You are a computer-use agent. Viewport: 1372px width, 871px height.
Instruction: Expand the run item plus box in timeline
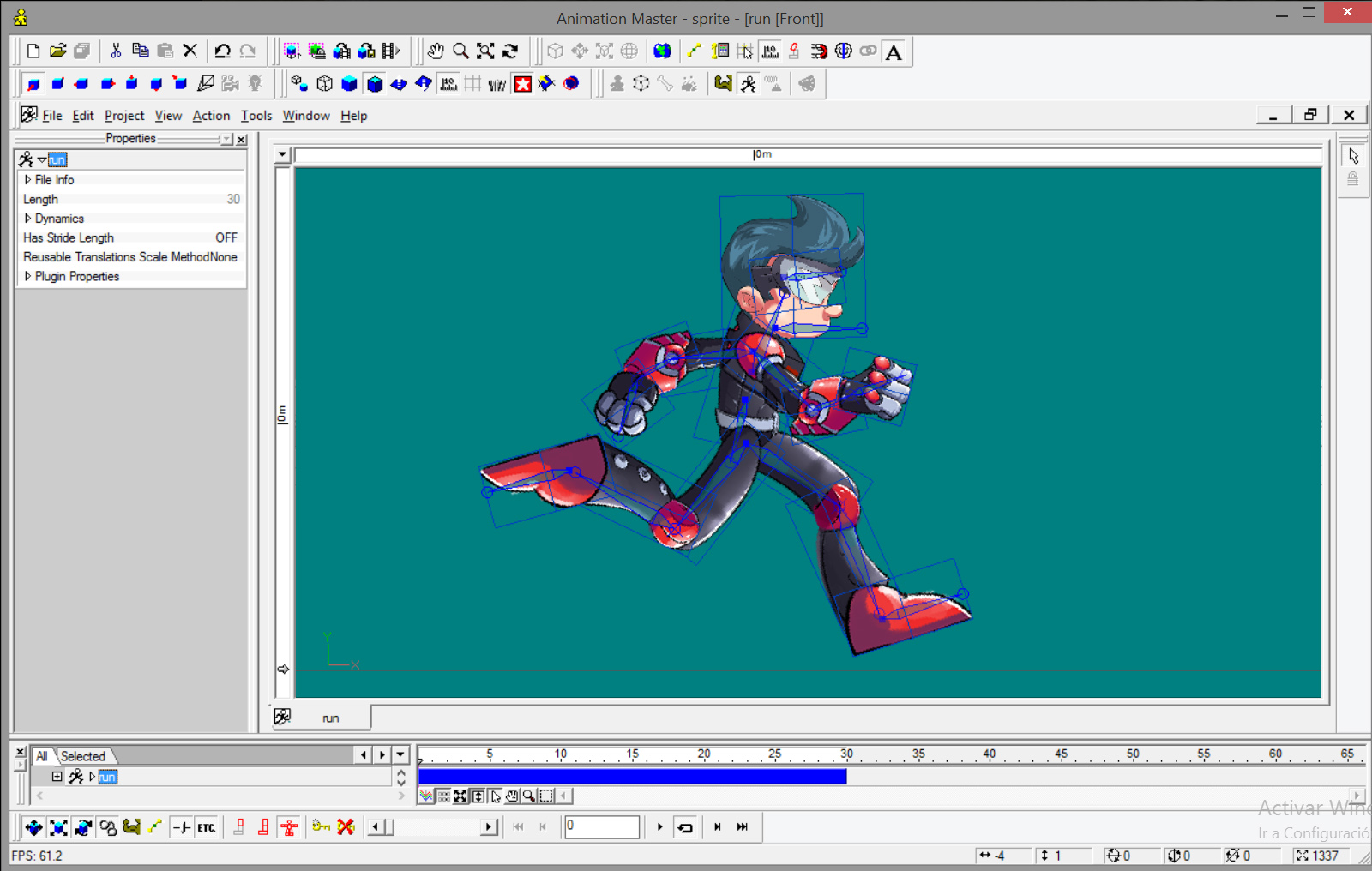pyautogui.click(x=57, y=777)
